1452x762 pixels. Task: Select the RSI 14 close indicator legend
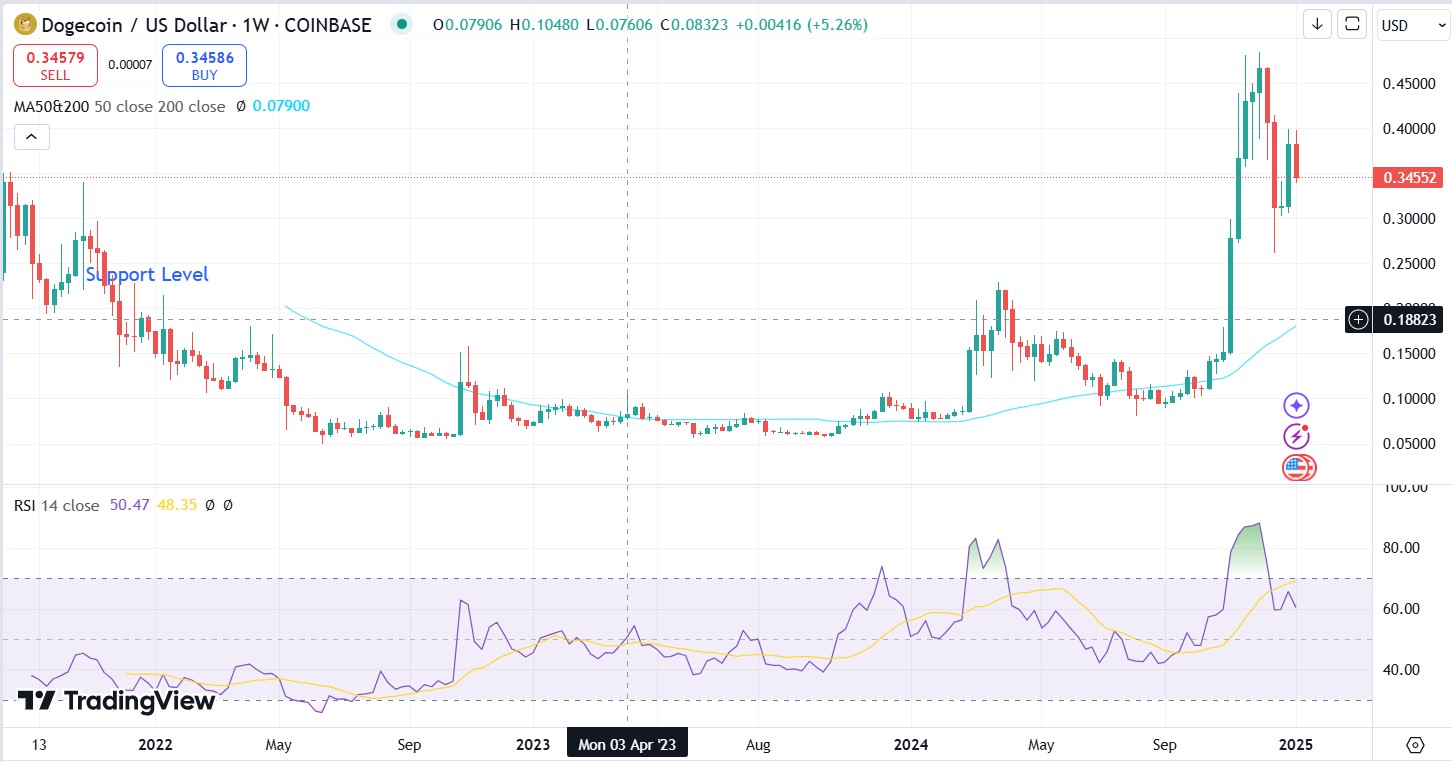[x=56, y=506]
